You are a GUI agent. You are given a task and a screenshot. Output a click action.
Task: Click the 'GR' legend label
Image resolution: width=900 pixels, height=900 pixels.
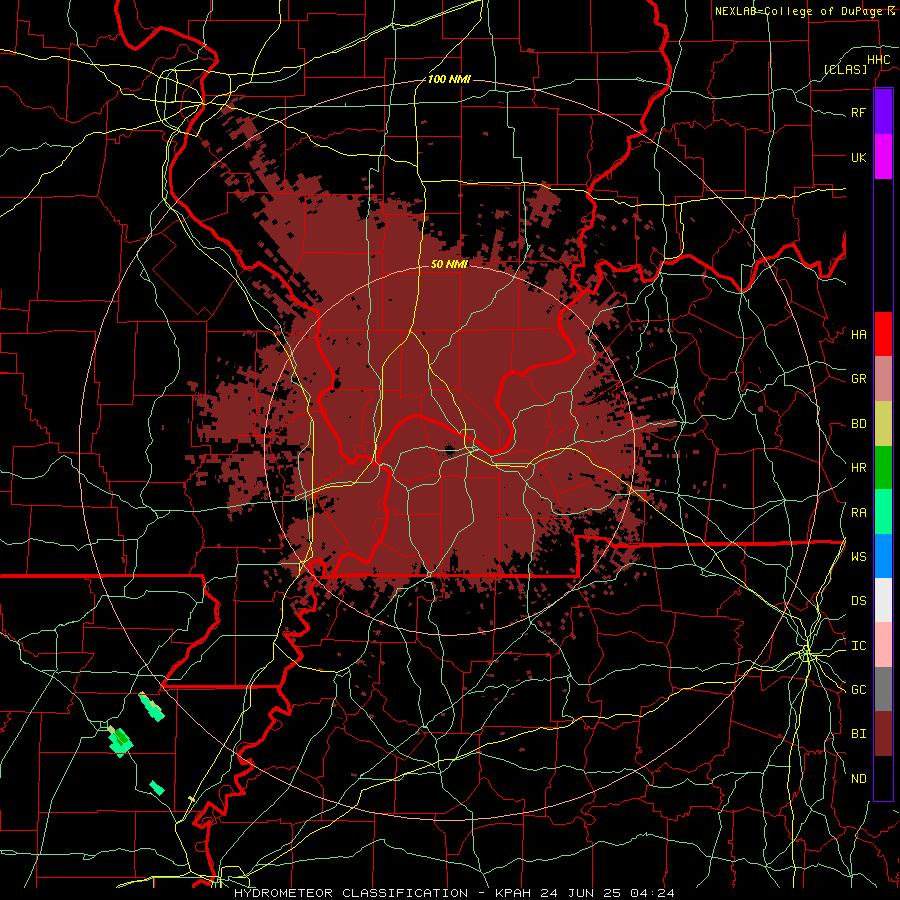(859, 379)
